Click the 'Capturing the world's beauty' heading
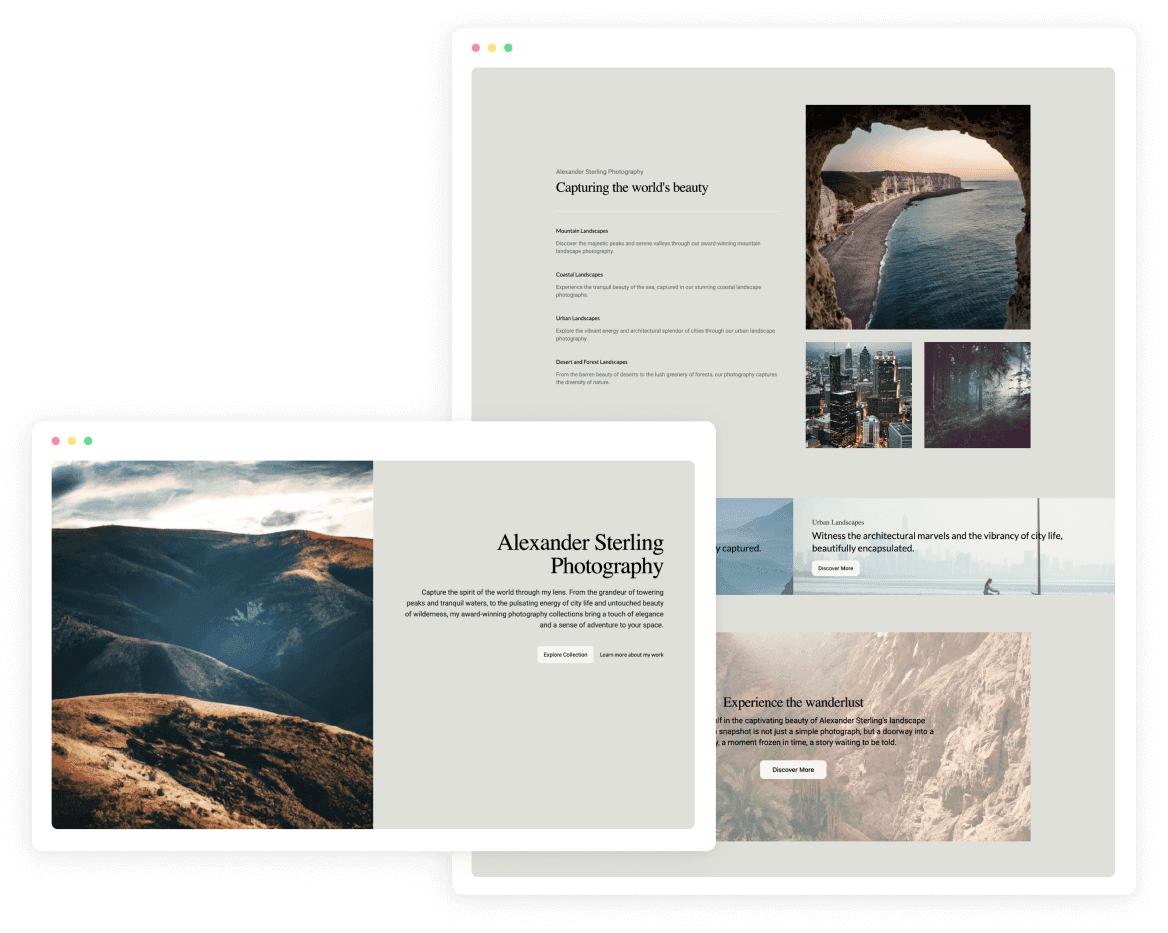The width and height of the screenshot is (1168, 933). point(632,188)
